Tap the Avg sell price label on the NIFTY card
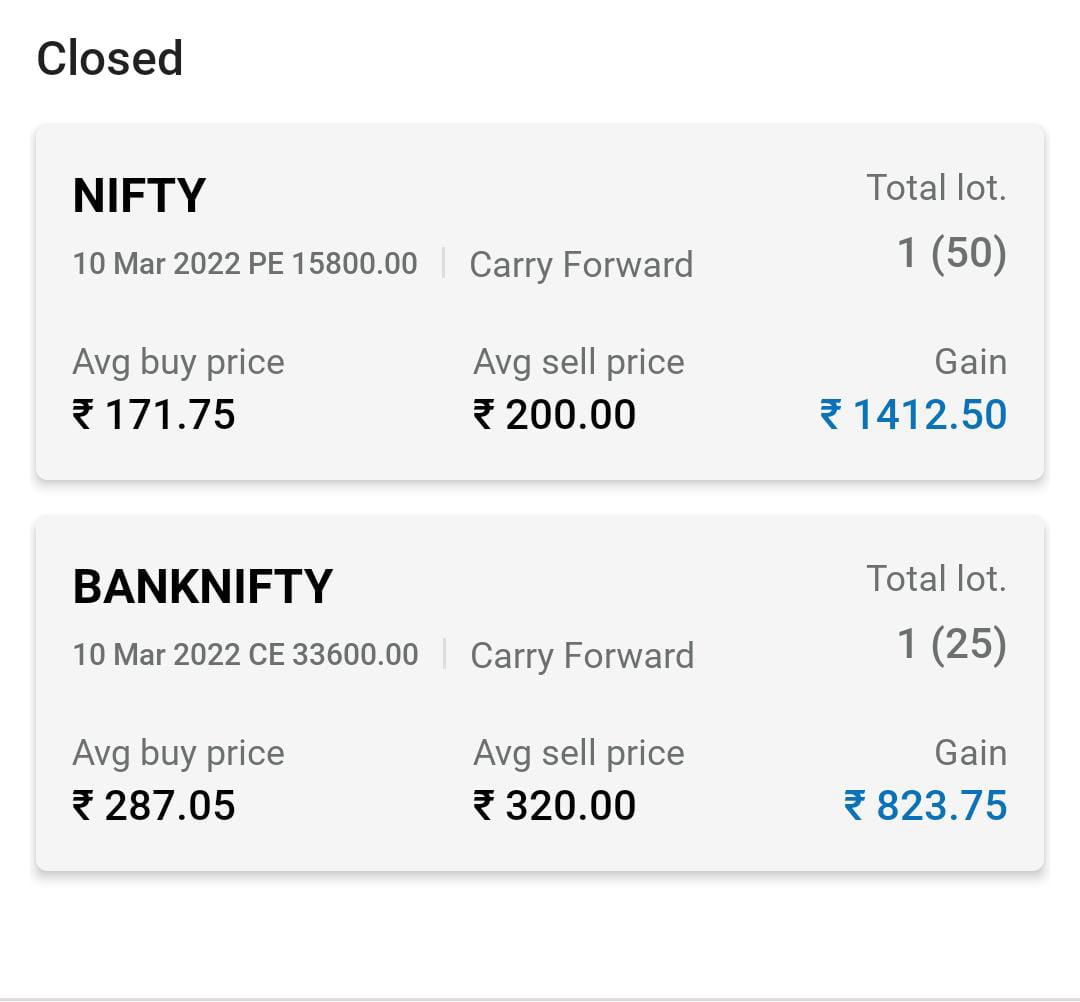 579,362
